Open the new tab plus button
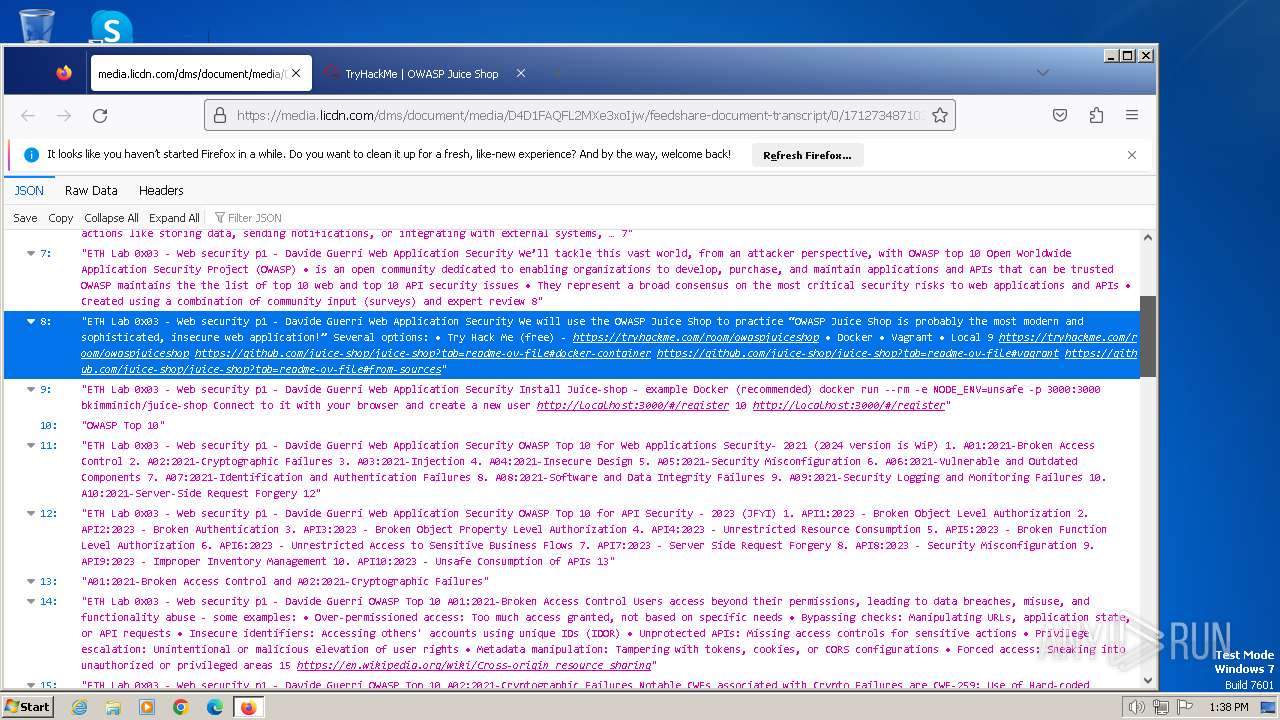The width and height of the screenshot is (1280, 720). 556,73
